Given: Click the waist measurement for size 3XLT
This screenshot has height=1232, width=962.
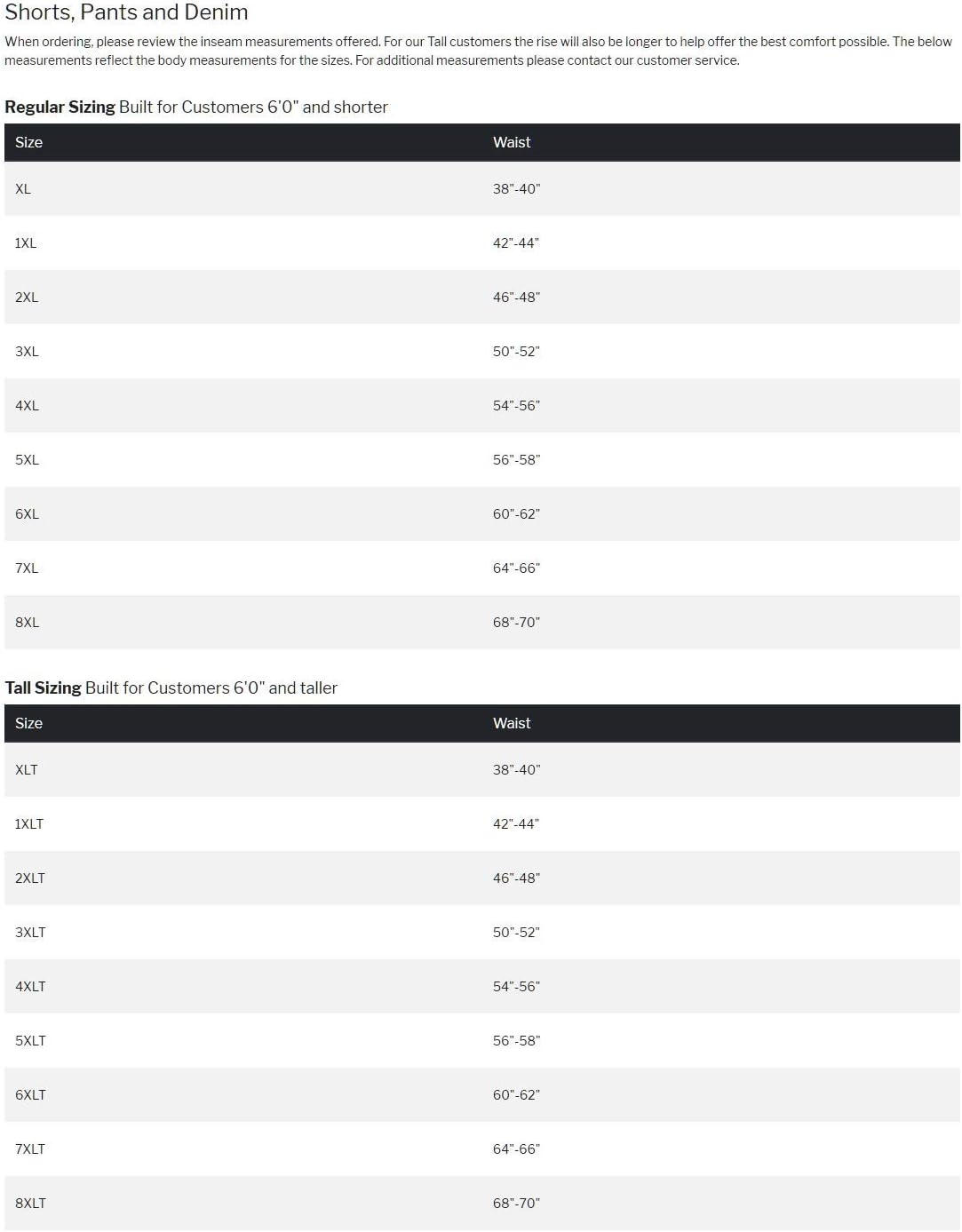Looking at the screenshot, I should [516, 933].
